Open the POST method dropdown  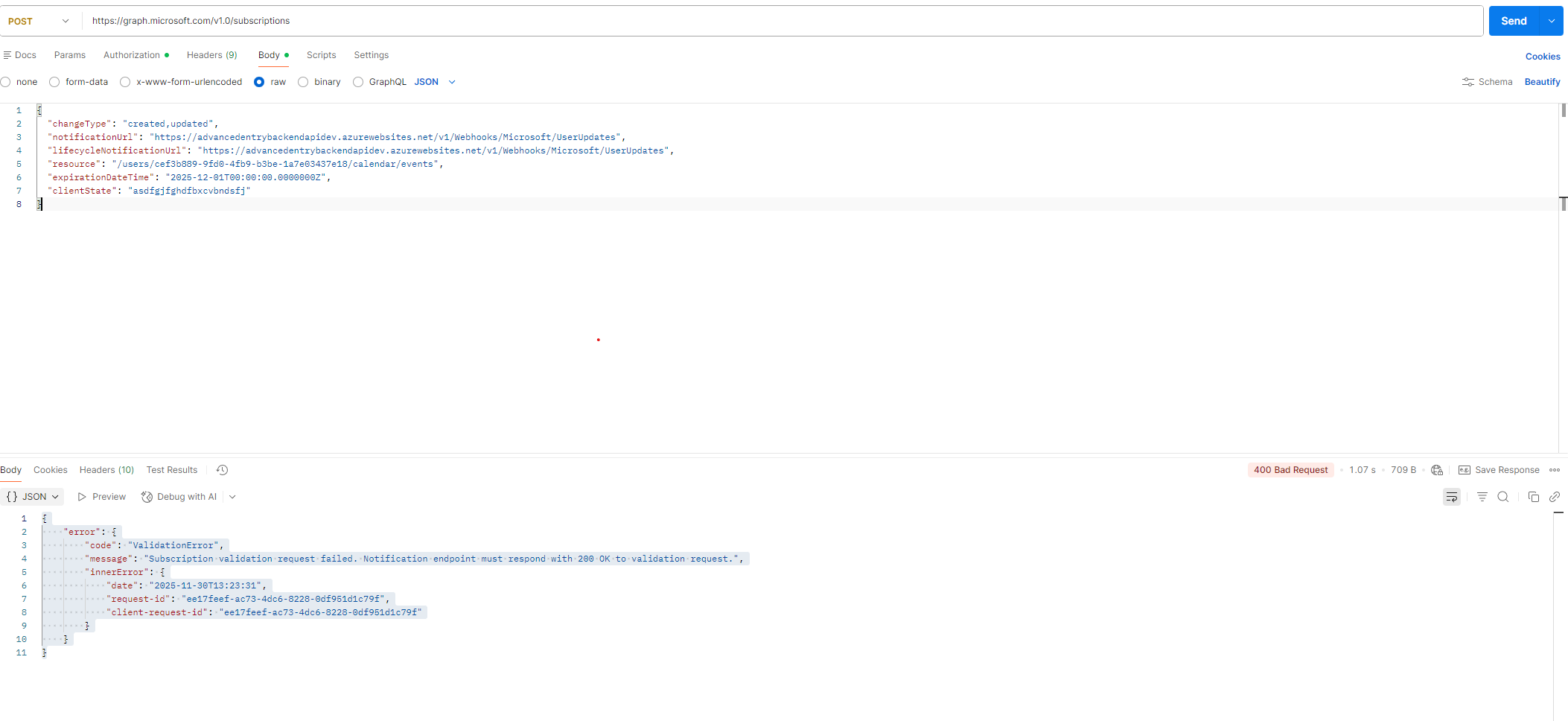(37, 21)
